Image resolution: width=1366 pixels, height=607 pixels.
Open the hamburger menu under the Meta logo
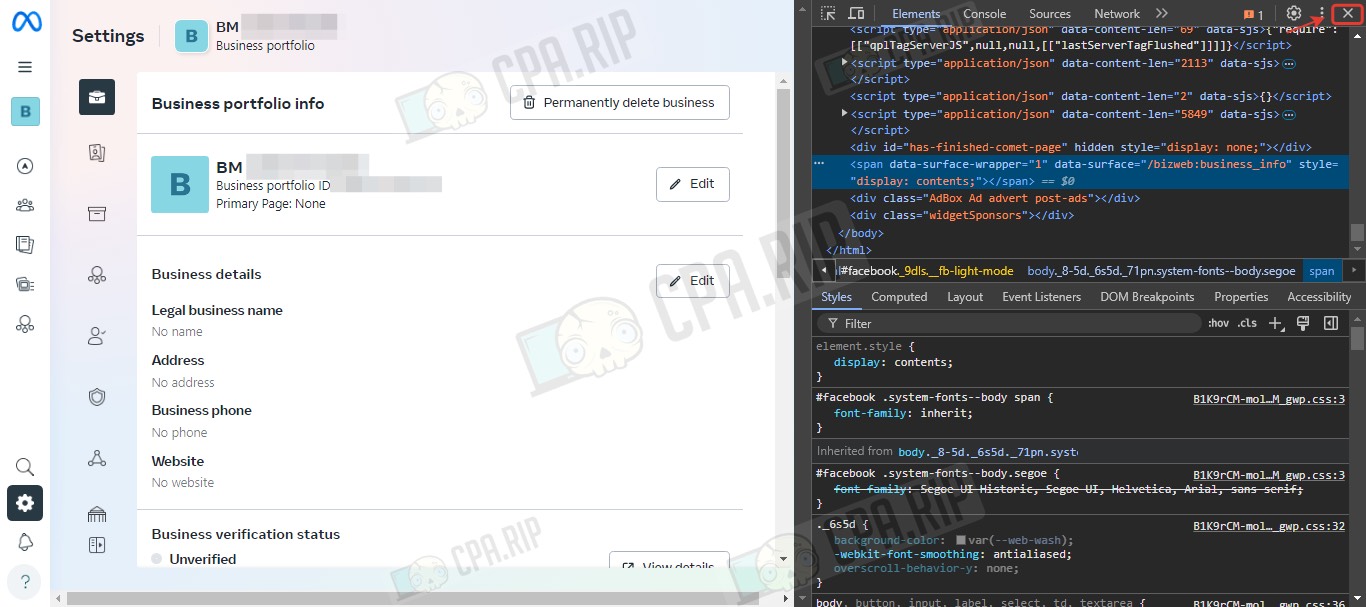click(x=25, y=67)
